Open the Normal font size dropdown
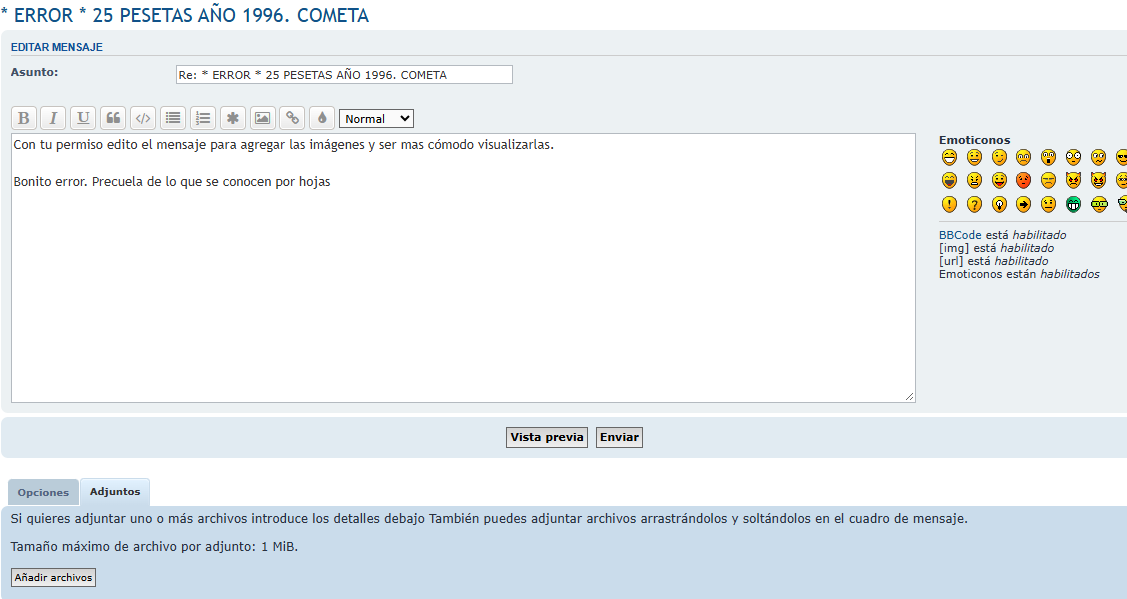1127x599 pixels. (376, 119)
